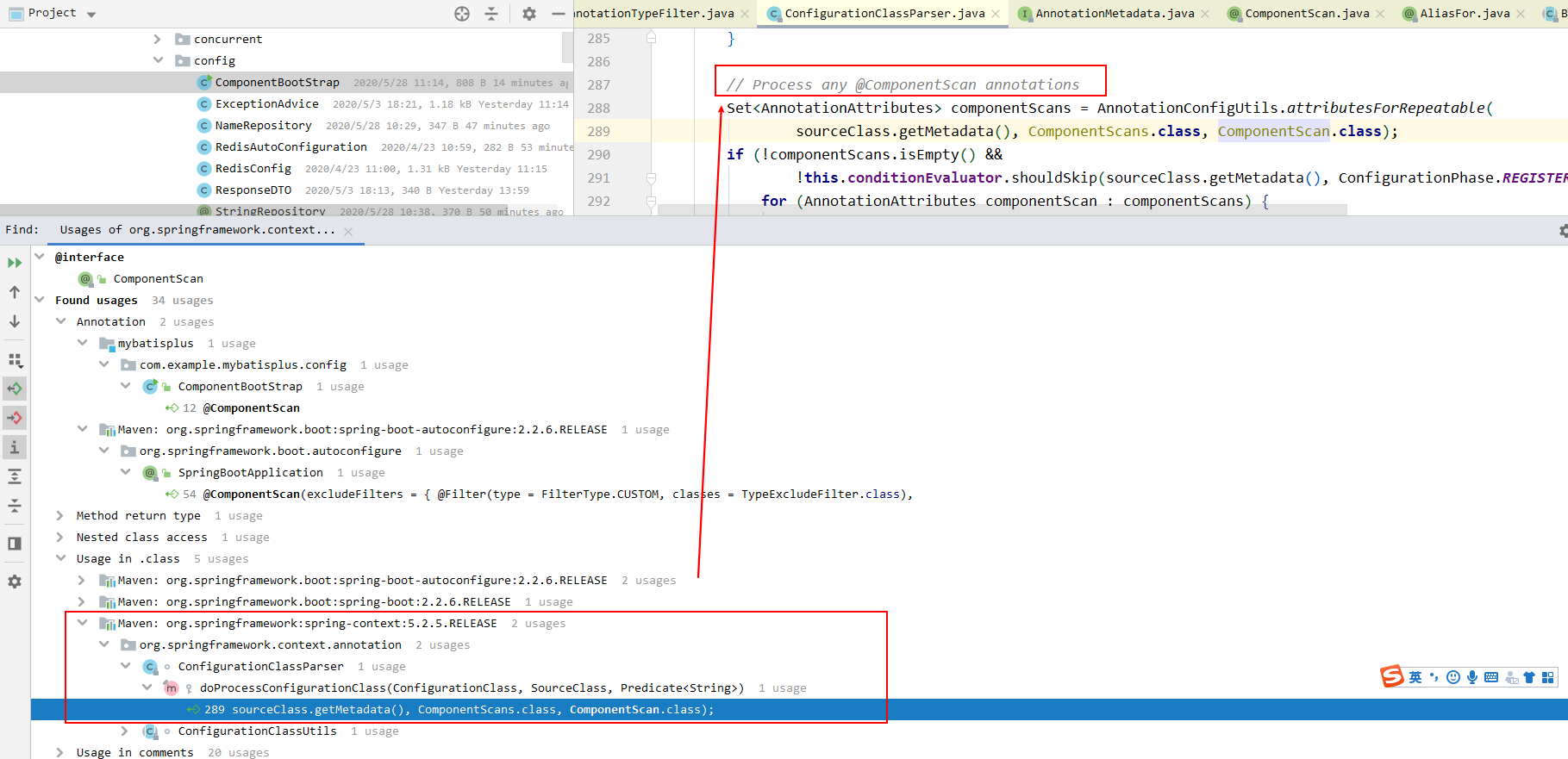This screenshot has width=1568, height=759.
Task: Go to next occurrence with down arrow
Action: click(x=15, y=321)
